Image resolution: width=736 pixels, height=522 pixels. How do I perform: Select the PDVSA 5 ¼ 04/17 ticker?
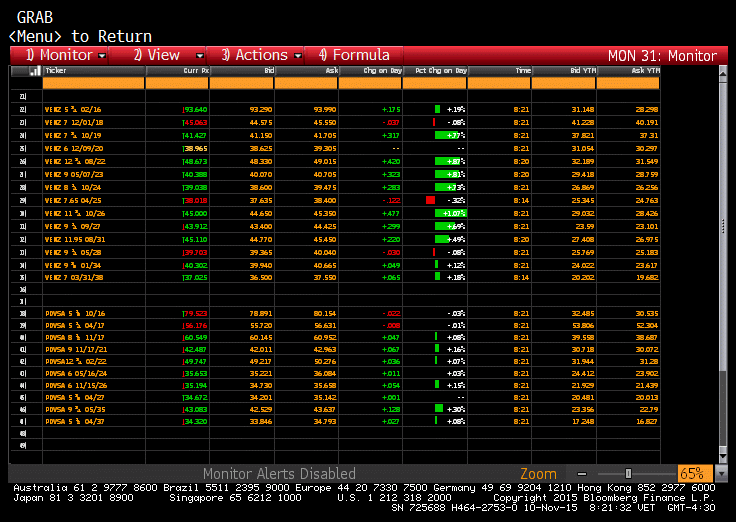(75, 326)
